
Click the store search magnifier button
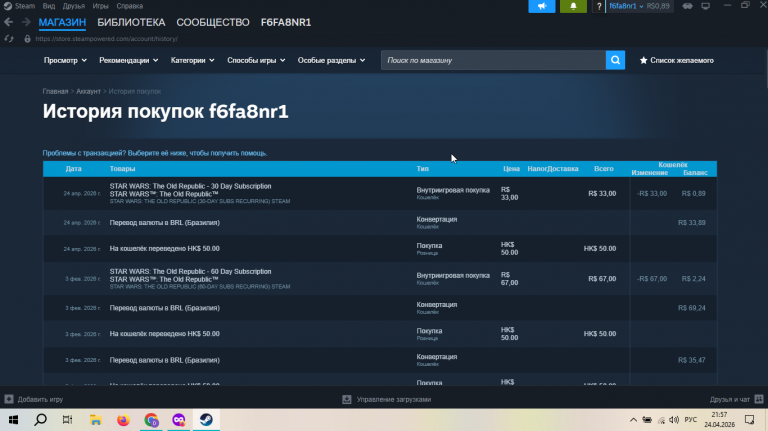pos(615,60)
